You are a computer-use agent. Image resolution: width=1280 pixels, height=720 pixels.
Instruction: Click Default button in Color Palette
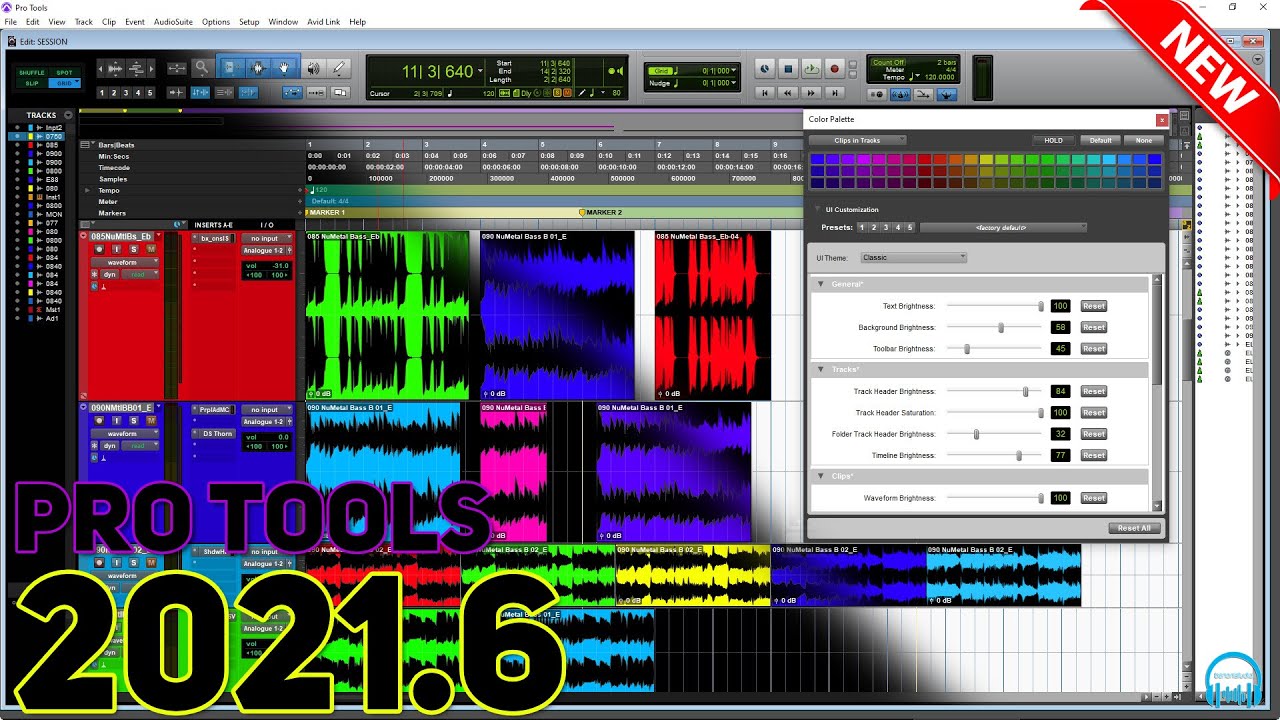tap(1101, 140)
